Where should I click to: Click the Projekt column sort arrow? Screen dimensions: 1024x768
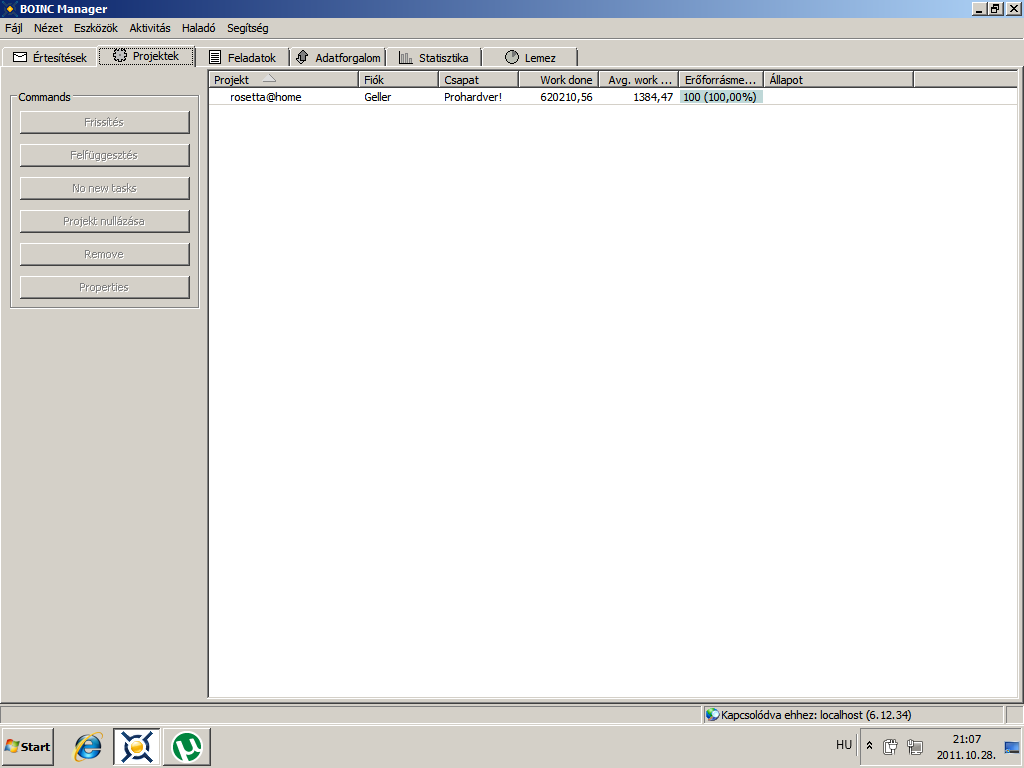point(269,78)
